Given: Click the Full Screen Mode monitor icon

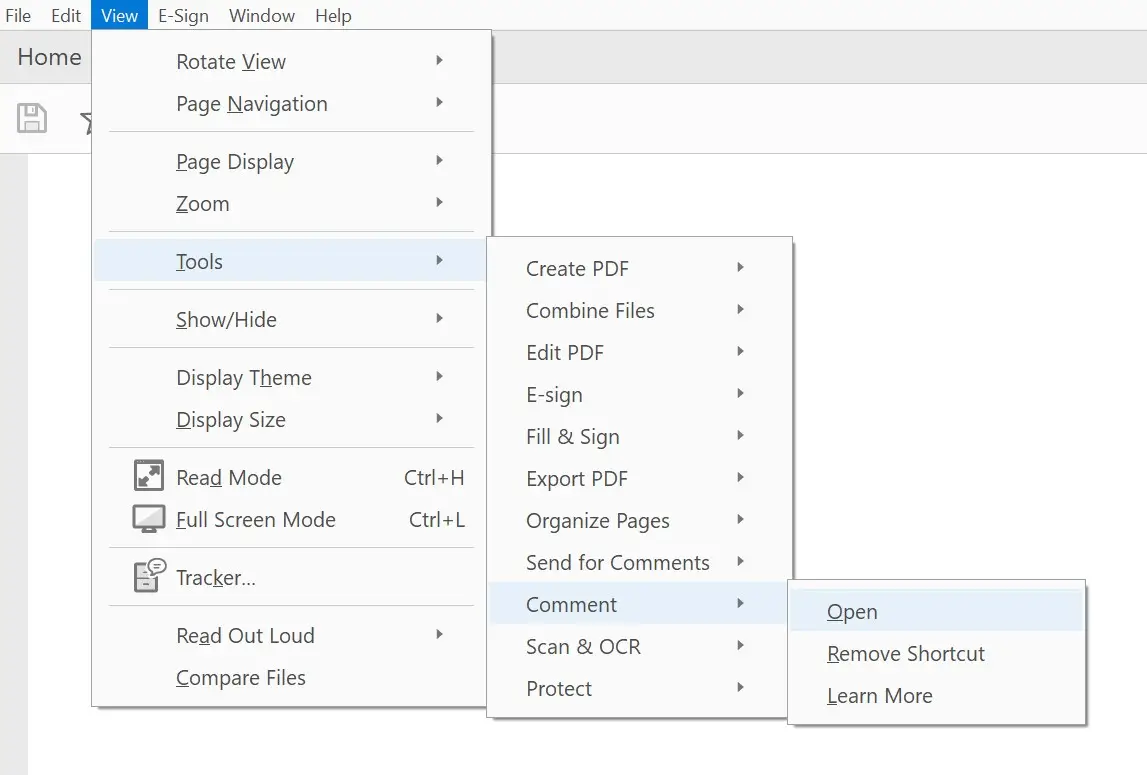Looking at the screenshot, I should tap(148, 519).
